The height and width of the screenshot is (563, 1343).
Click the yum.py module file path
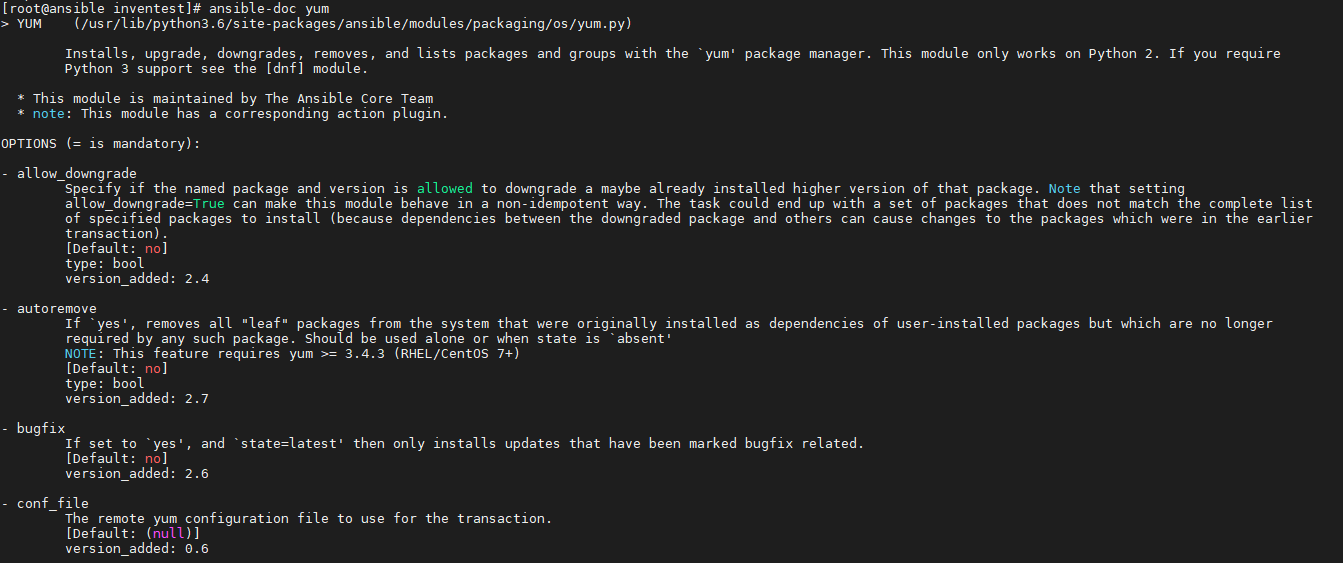pos(352,23)
